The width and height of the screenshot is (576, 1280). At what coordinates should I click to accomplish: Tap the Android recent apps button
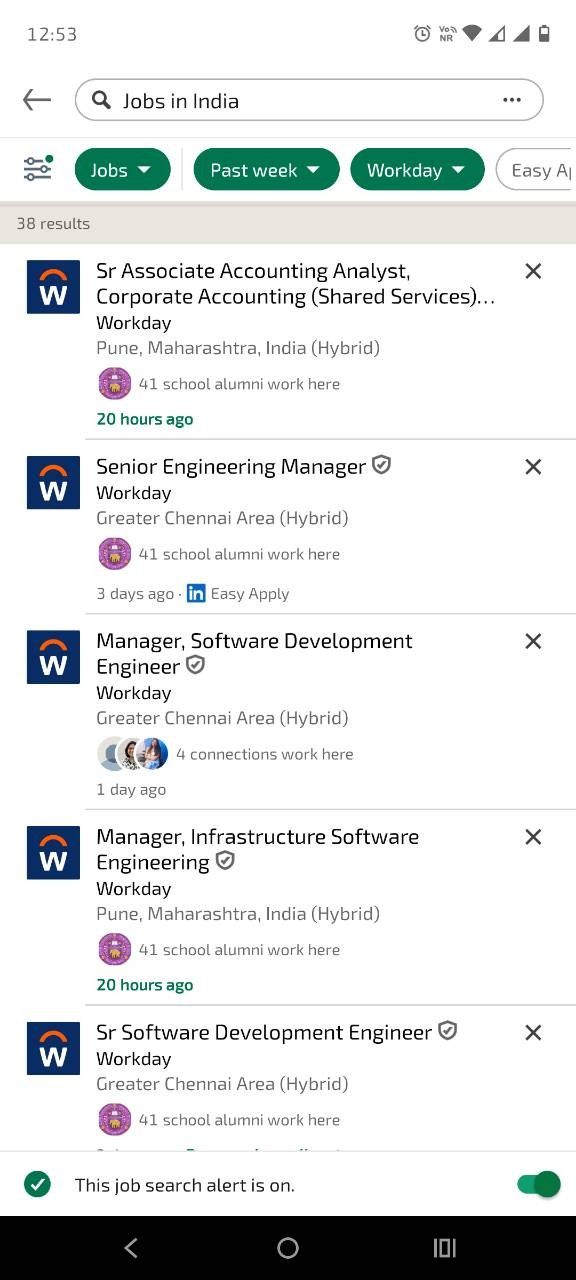tap(444, 1247)
